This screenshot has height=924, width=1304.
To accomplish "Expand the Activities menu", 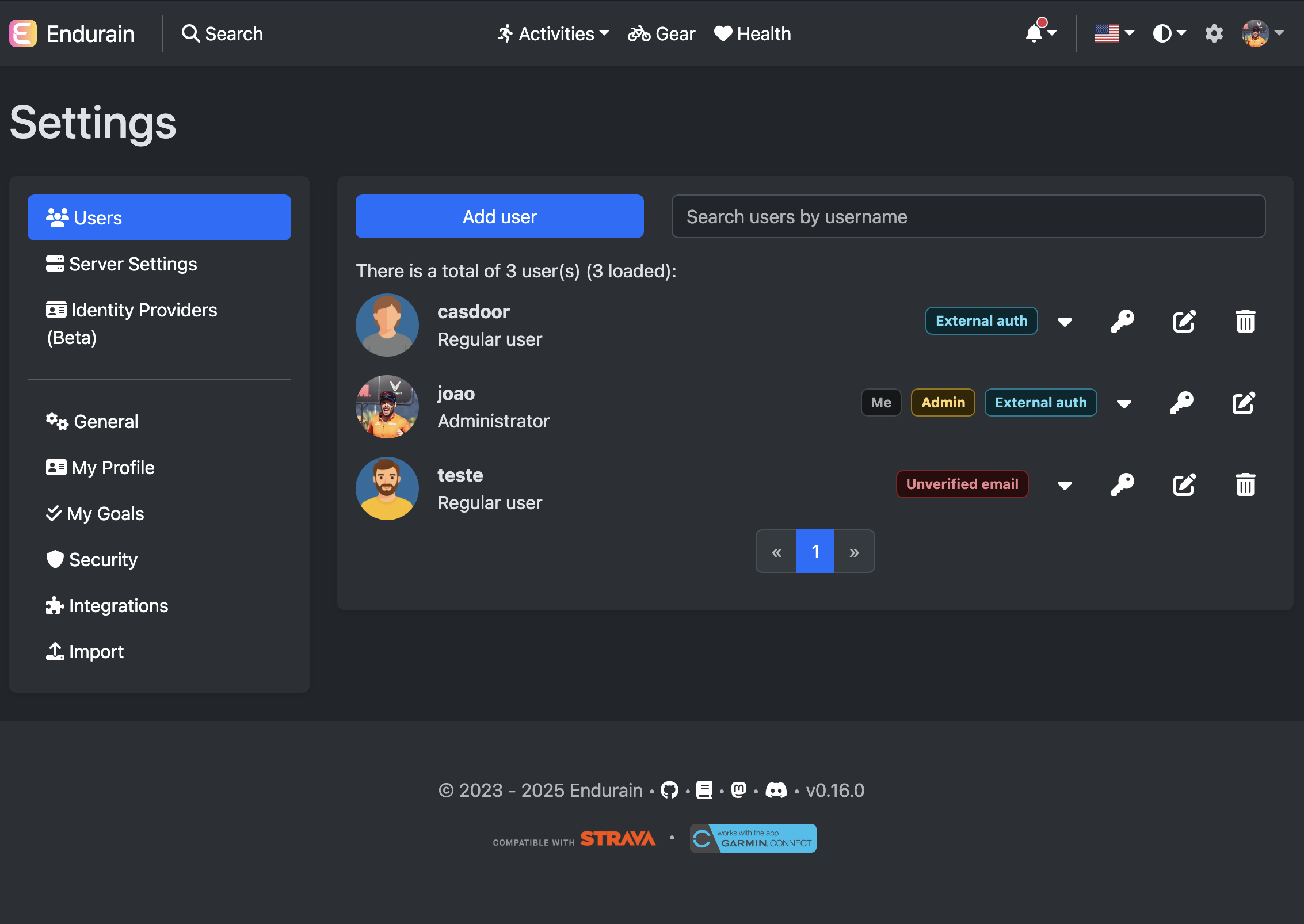I will (x=552, y=33).
